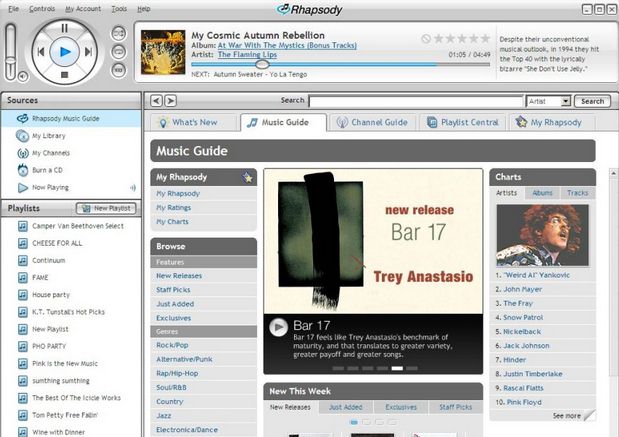Screen dimensions: 619x437
Task: Click the Search text field
Action: (416, 101)
